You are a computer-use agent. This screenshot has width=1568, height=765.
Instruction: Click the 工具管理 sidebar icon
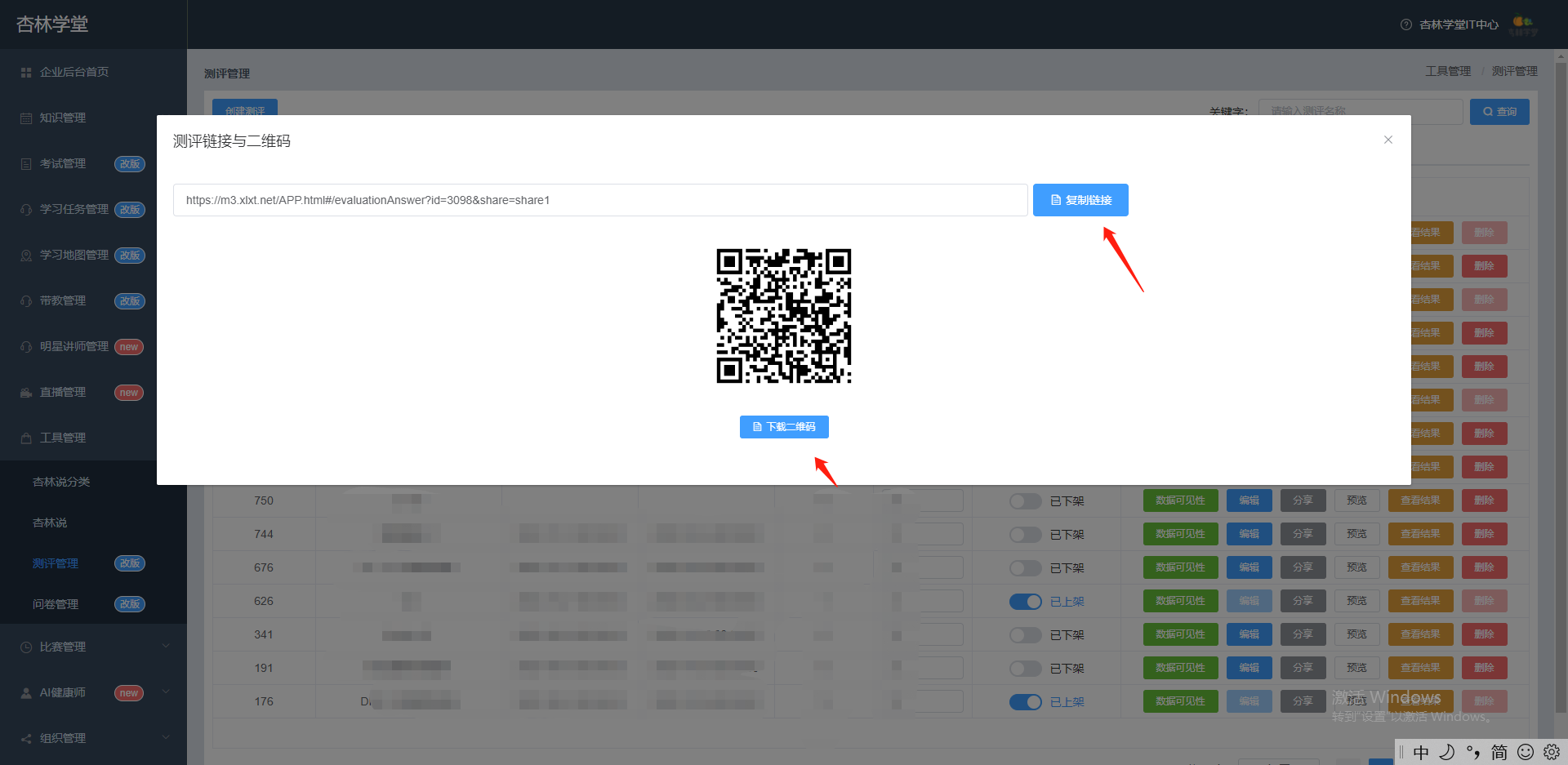(x=26, y=438)
